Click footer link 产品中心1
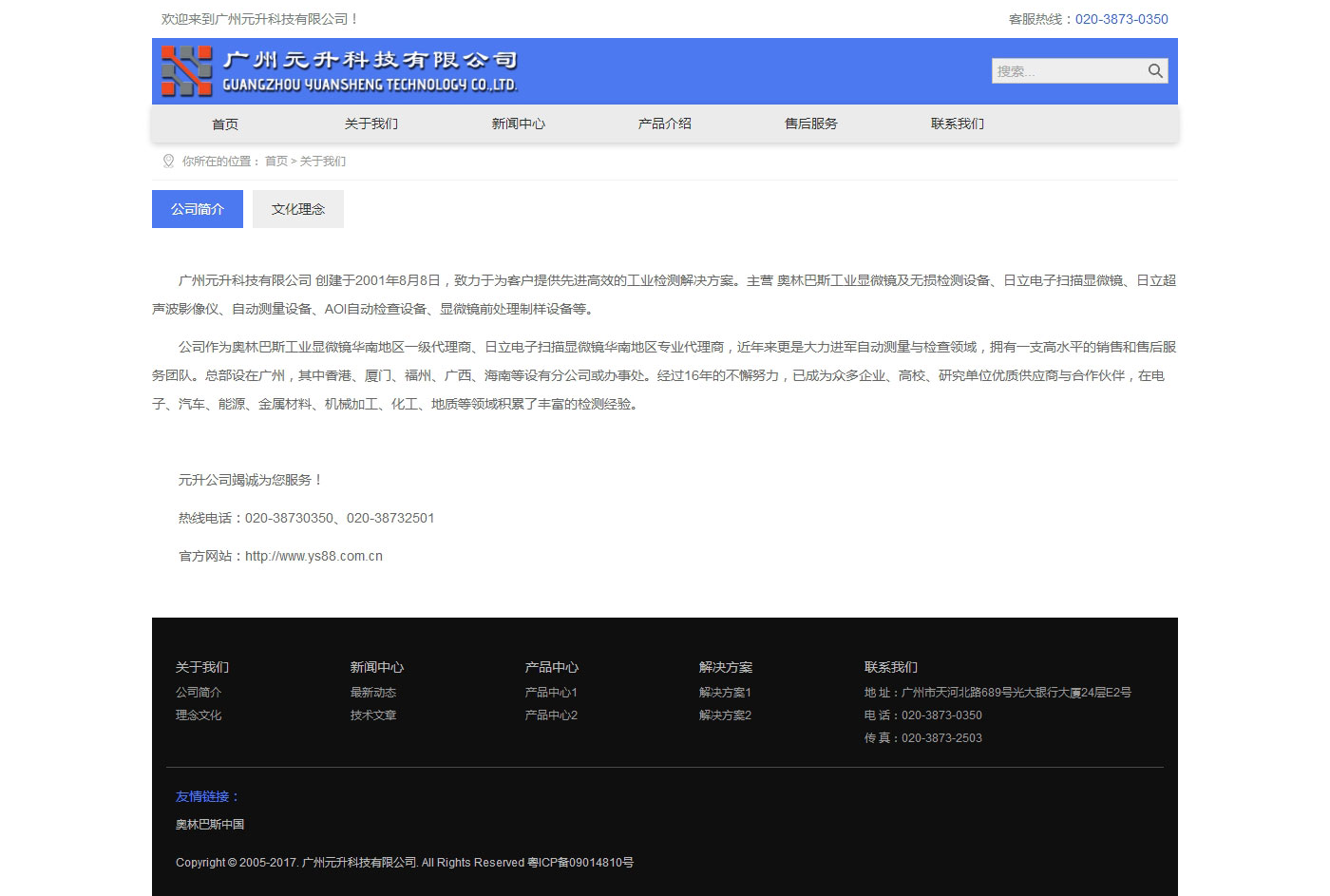This screenshot has height=896, width=1330. tap(551, 693)
